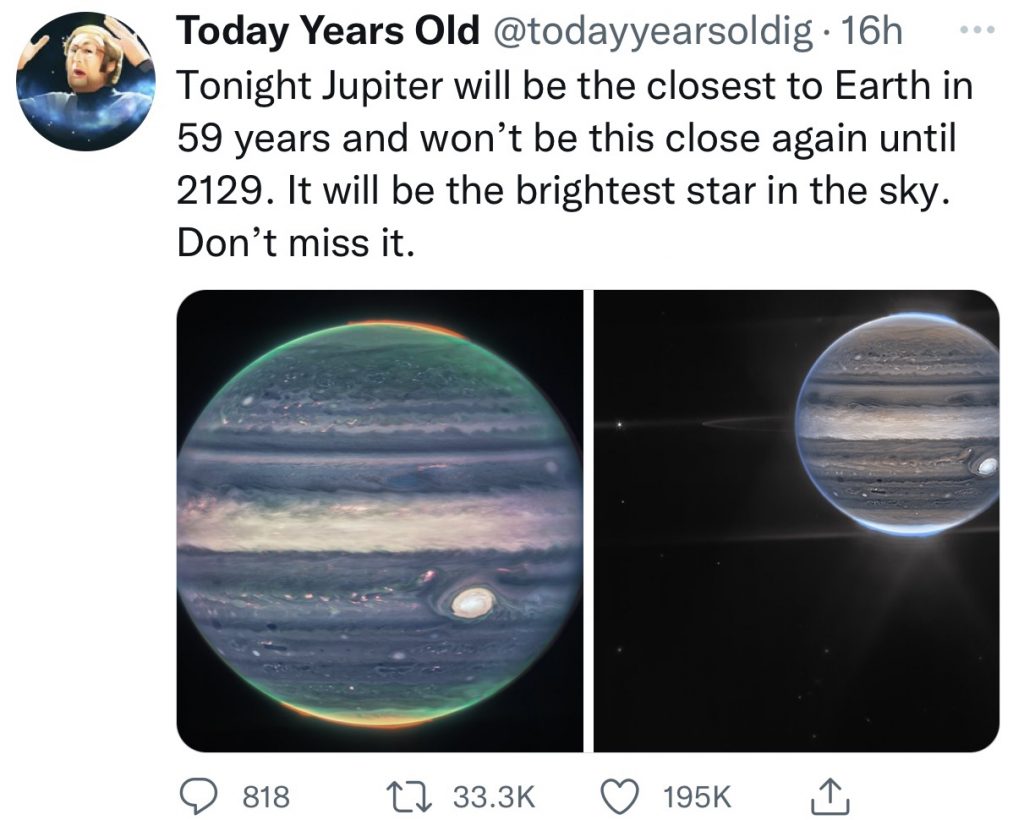The image size is (1024, 820).
Task: Click the bright white storm spot on left Jupiter
Action: pyautogui.click(x=472, y=602)
